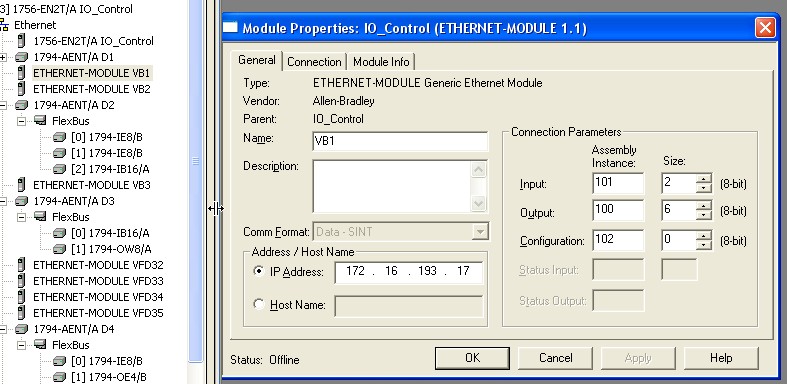The image size is (787, 384).
Task: Click the ETHERNET-MODULE VB2 module icon
Action: coord(21,89)
